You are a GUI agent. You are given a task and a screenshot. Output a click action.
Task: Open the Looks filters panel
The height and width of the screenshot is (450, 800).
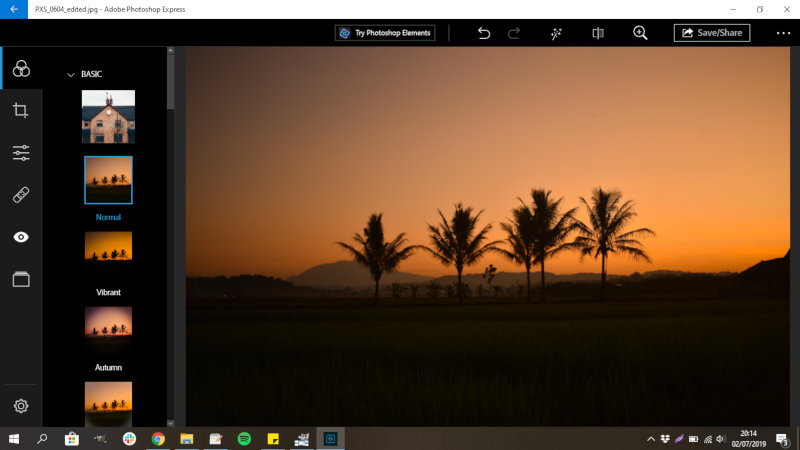(21, 68)
